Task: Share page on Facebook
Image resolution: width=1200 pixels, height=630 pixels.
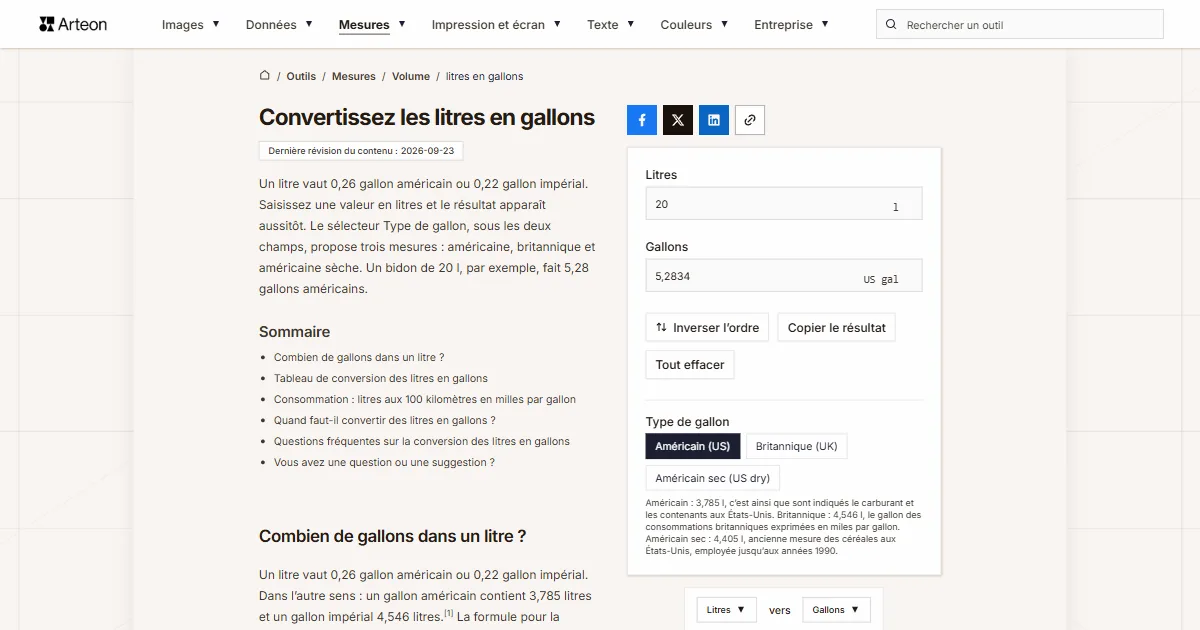Action: (642, 120)
